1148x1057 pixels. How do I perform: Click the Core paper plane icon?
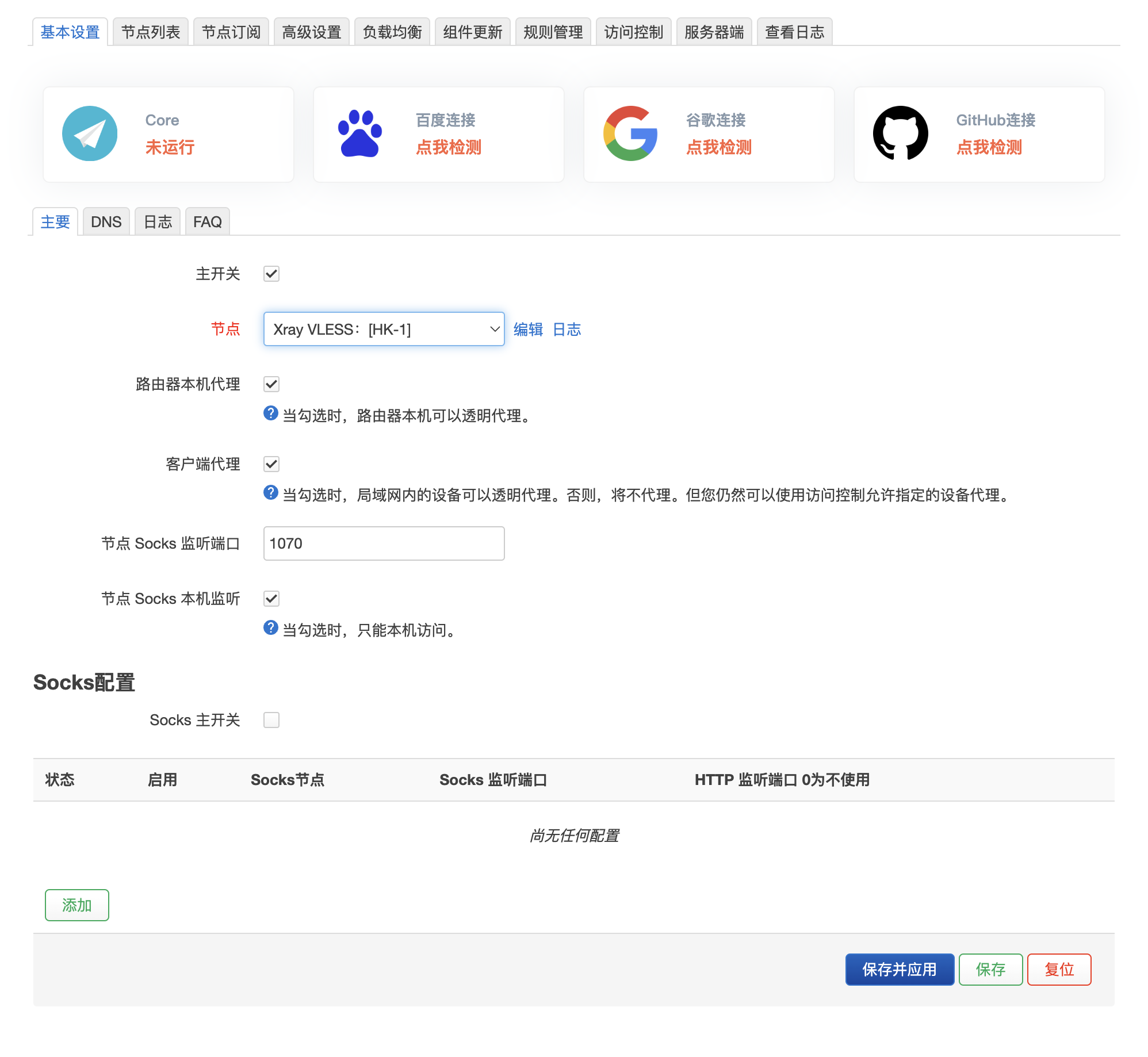(x=90, y=133)
